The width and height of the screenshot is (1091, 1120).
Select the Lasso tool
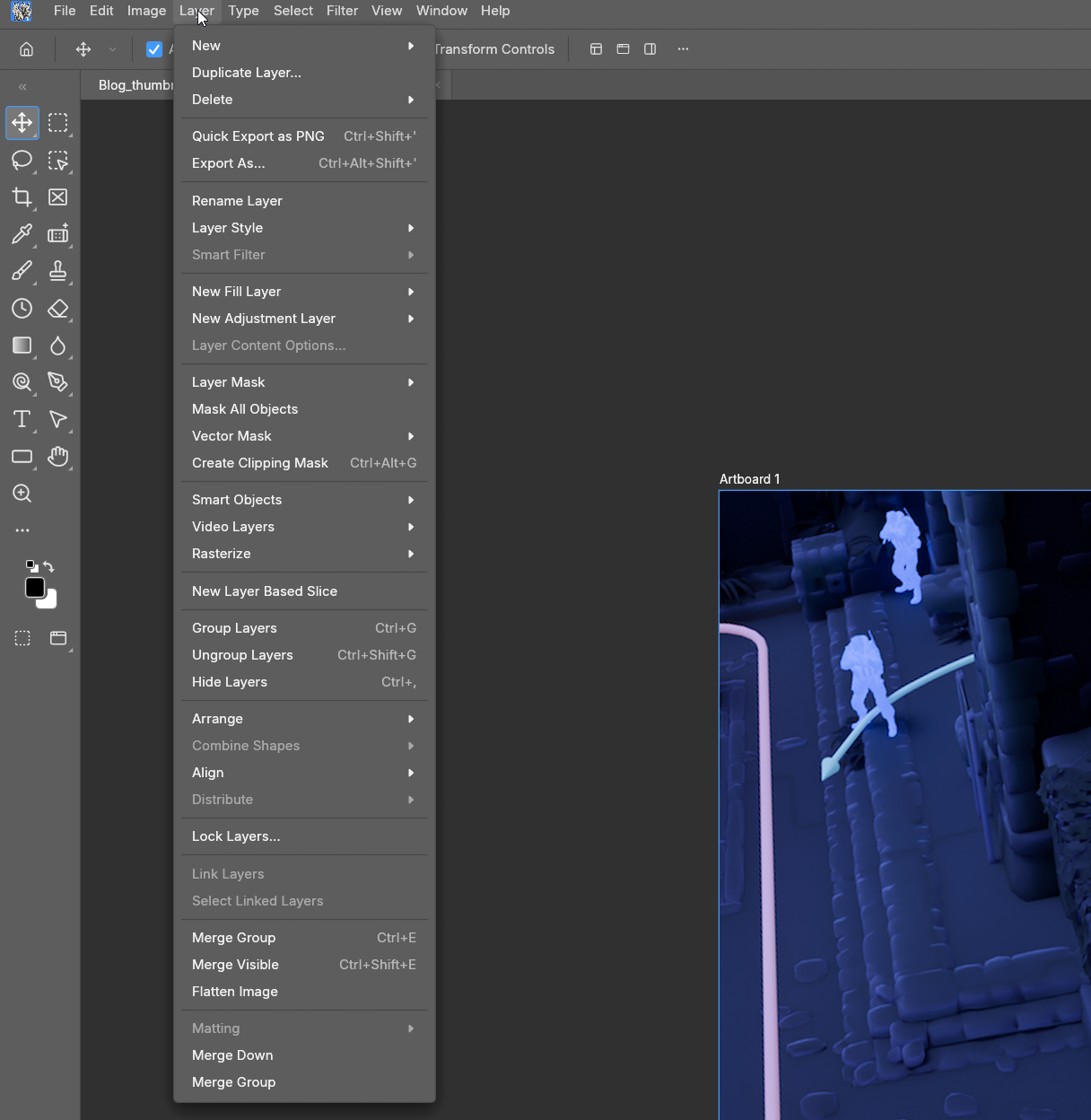point(22,161)
